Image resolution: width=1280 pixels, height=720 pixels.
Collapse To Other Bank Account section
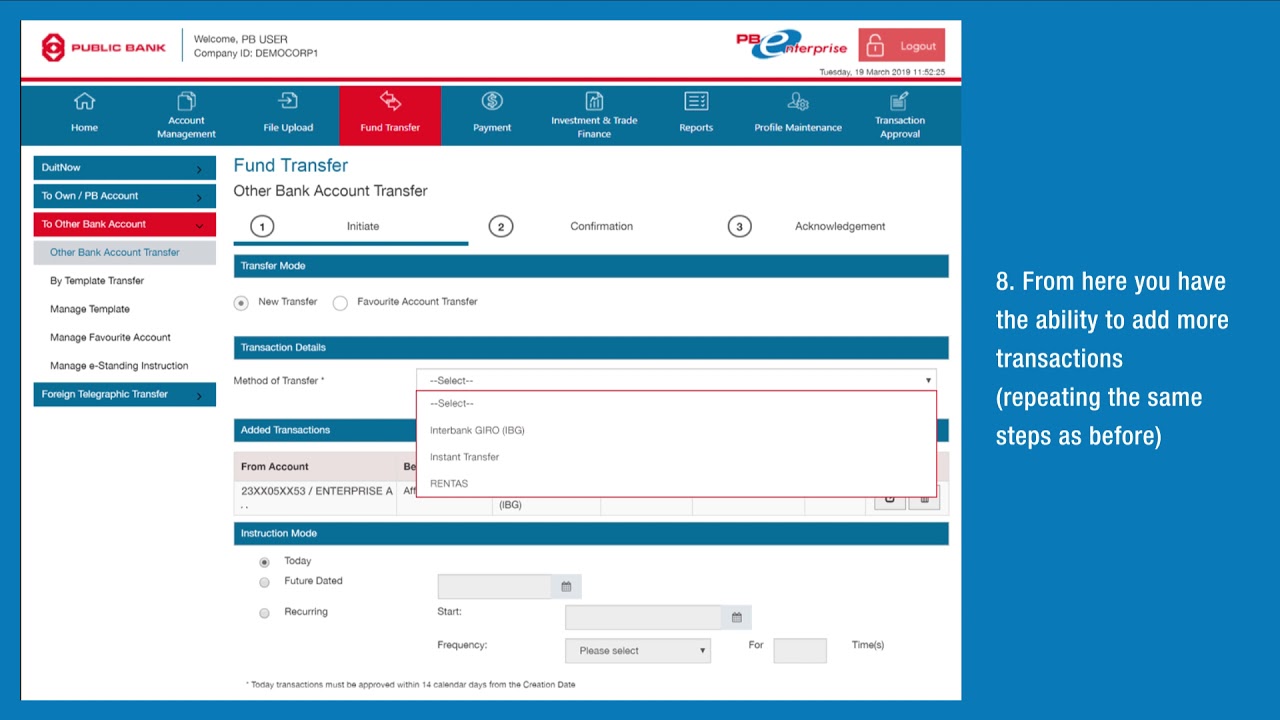pos(124,224)
